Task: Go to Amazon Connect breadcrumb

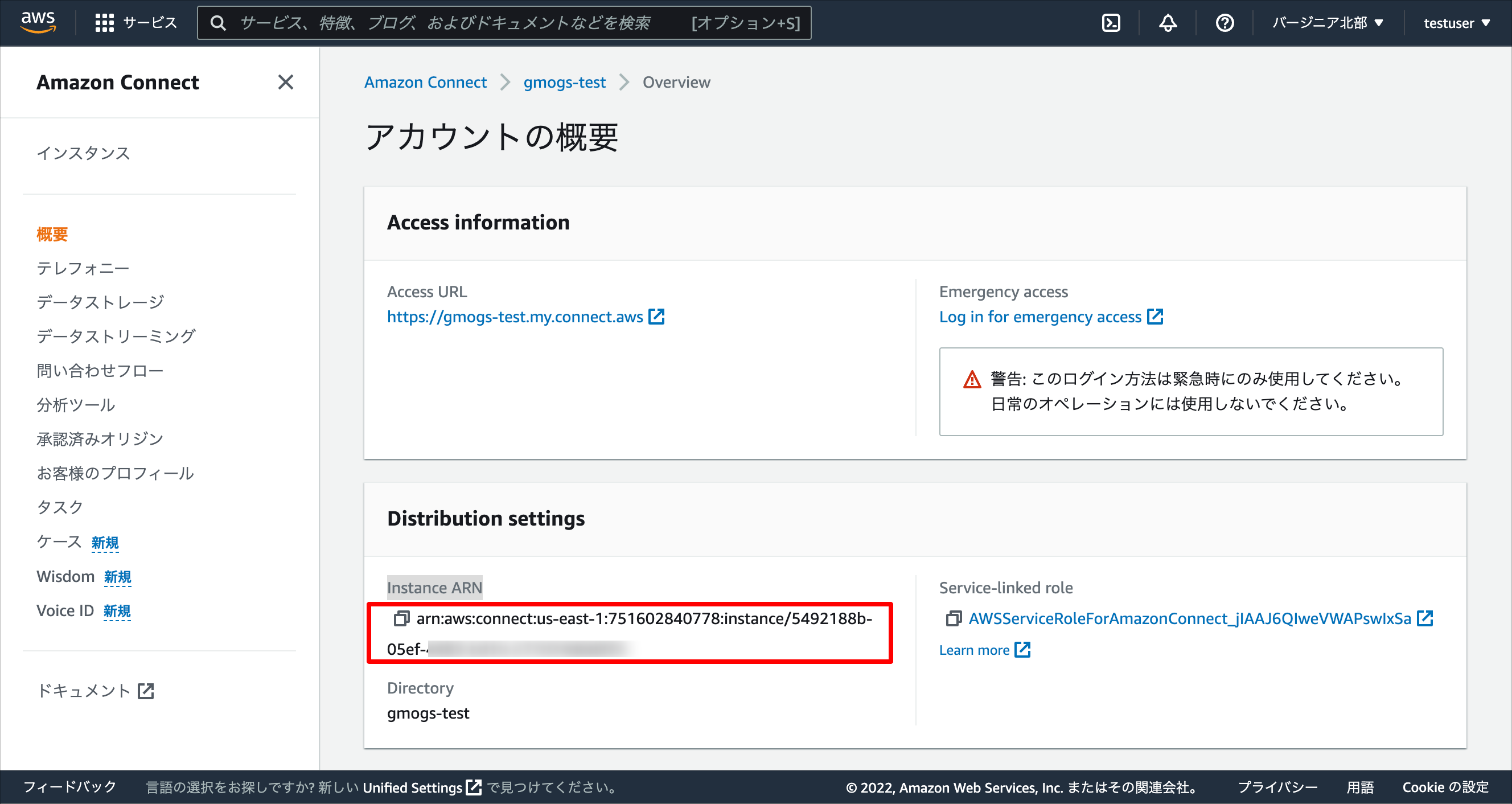Action: coord(426,82)
